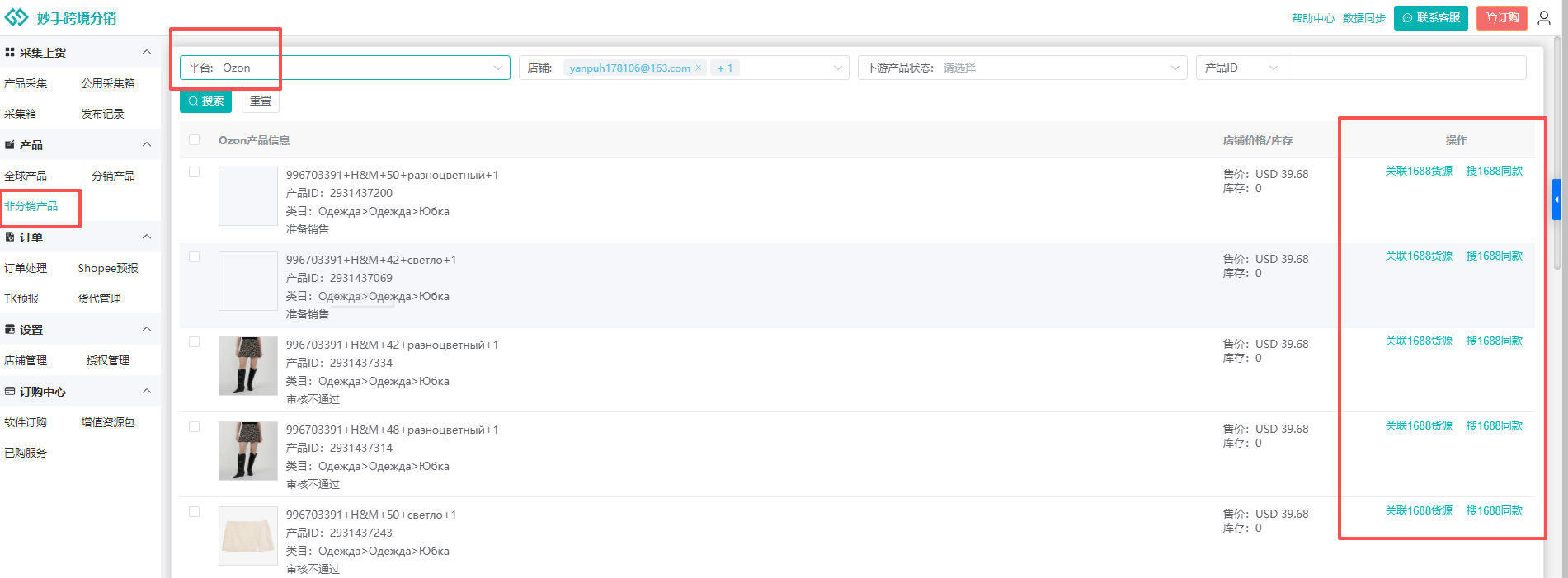The height and width of the screenshot is (578, 1568).
Task: Click 搜1688同款 for product 2931437334
Action: click(x=1494, y=341)
